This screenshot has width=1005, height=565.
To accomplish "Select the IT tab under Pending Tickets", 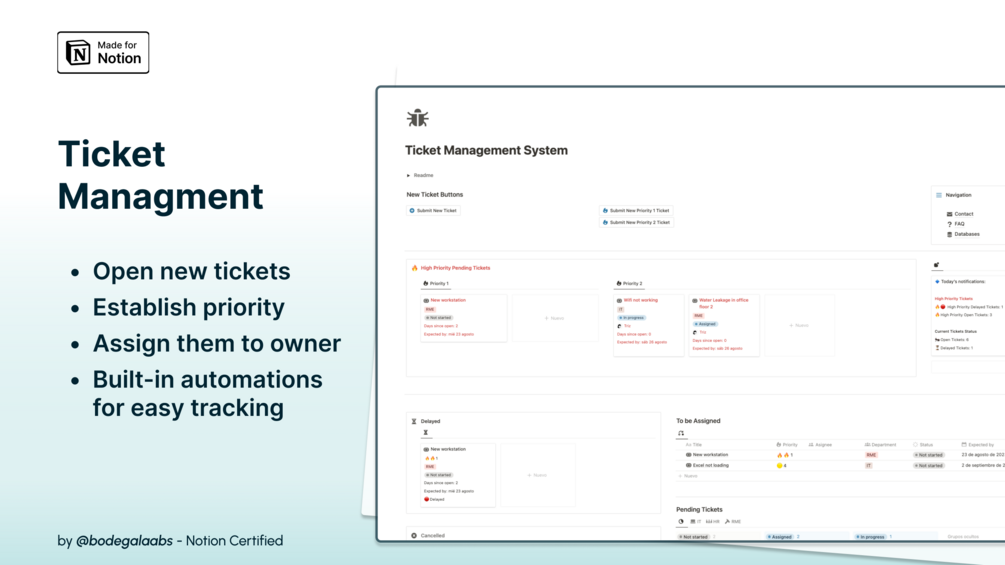I will pos(695,521).
